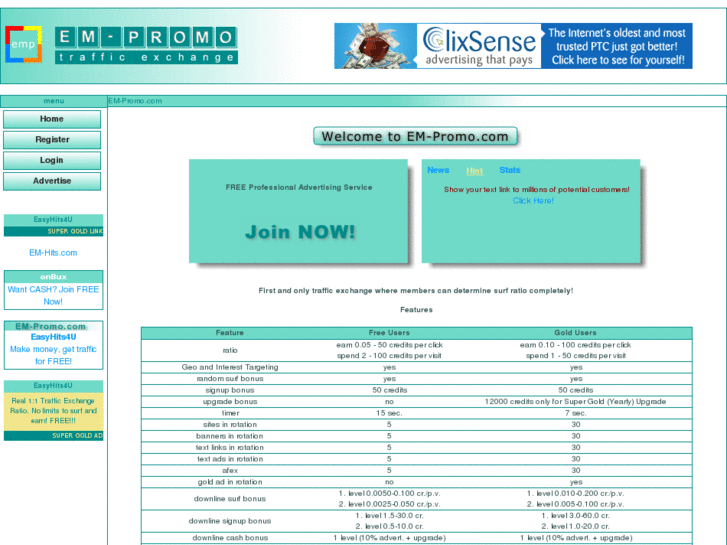Select the first and only traffic exchange tagline
The width and height of the screenshot is (727, 545).
coord(416,291)
